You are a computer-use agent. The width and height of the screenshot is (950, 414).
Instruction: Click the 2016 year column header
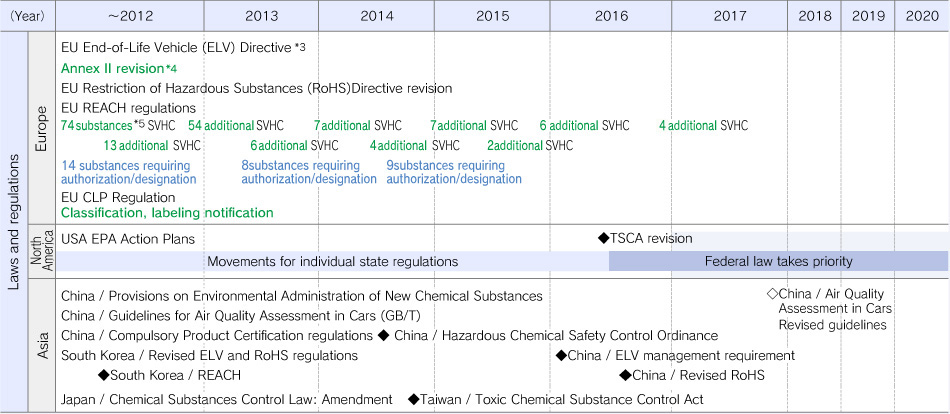coord(611,16)
